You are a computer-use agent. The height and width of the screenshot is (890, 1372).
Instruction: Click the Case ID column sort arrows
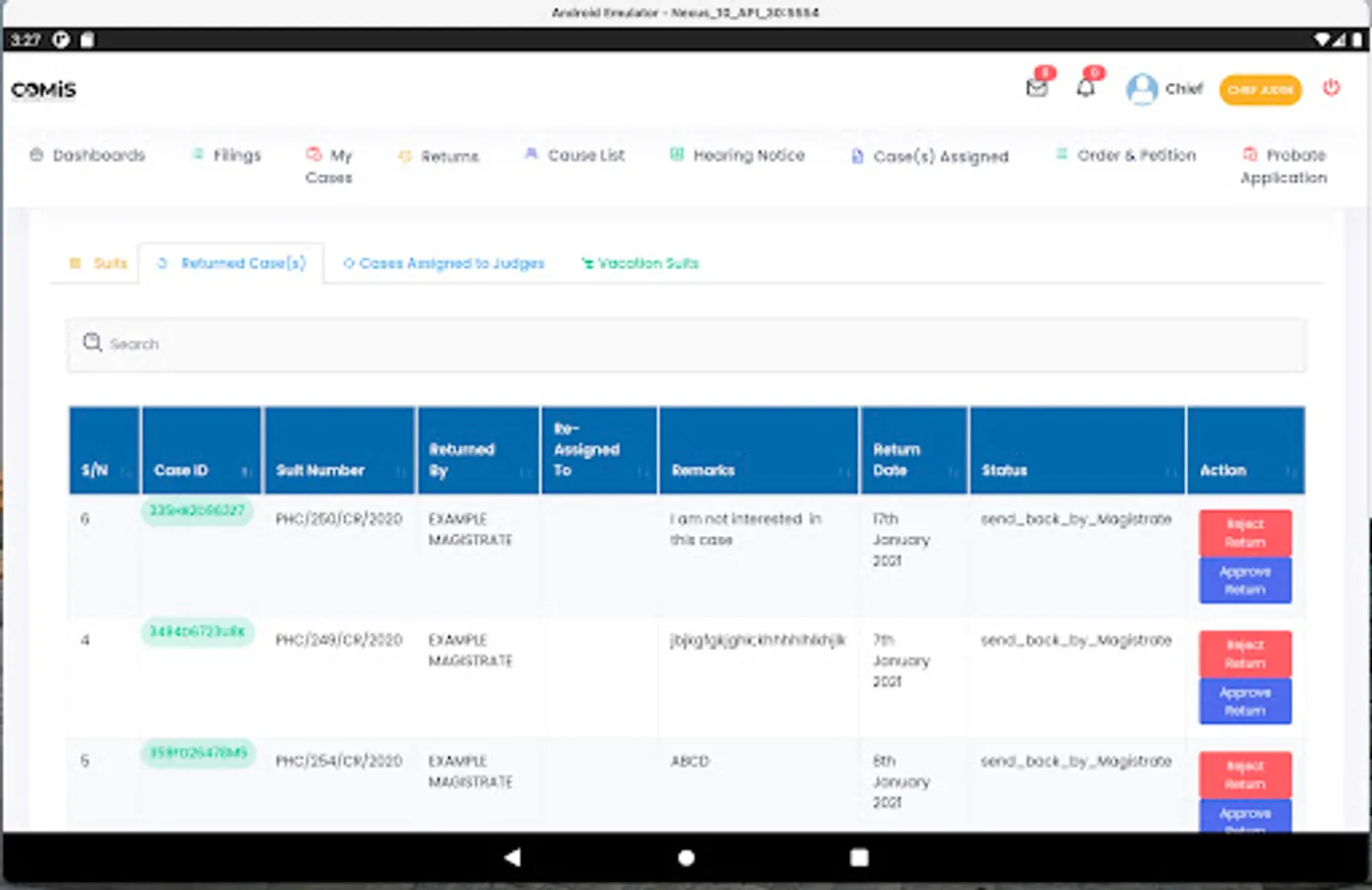click(245, 472)
